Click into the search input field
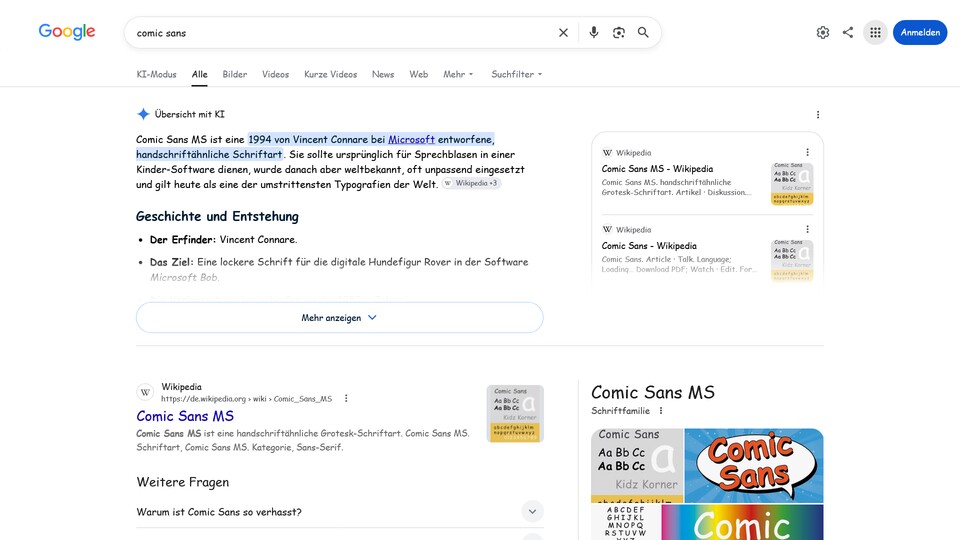 343,32
